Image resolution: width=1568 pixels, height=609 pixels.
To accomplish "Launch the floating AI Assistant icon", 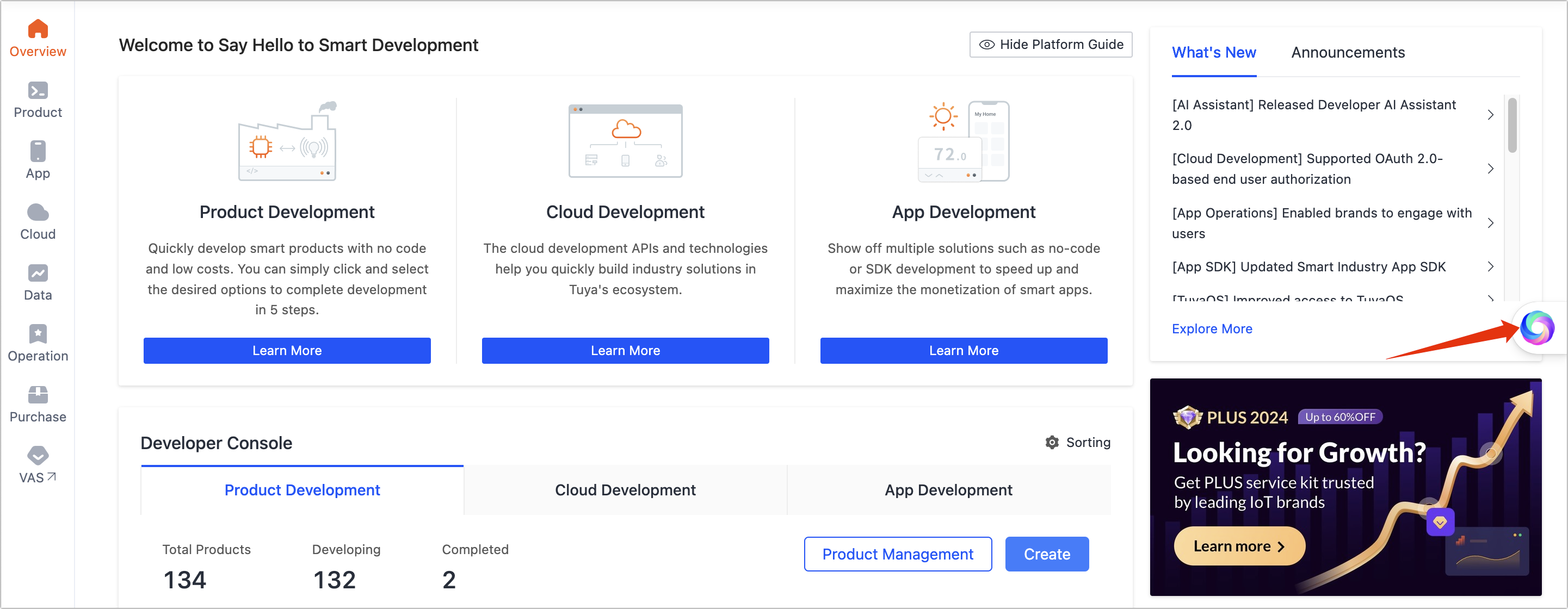I will 1537,327.
